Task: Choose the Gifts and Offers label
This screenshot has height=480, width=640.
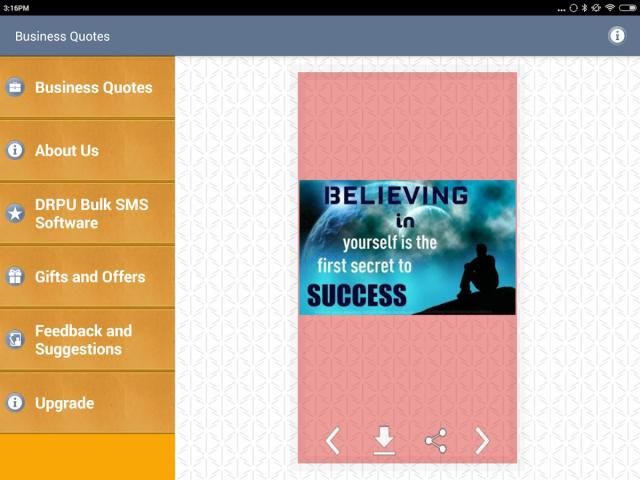Action: tap(90, 277)
